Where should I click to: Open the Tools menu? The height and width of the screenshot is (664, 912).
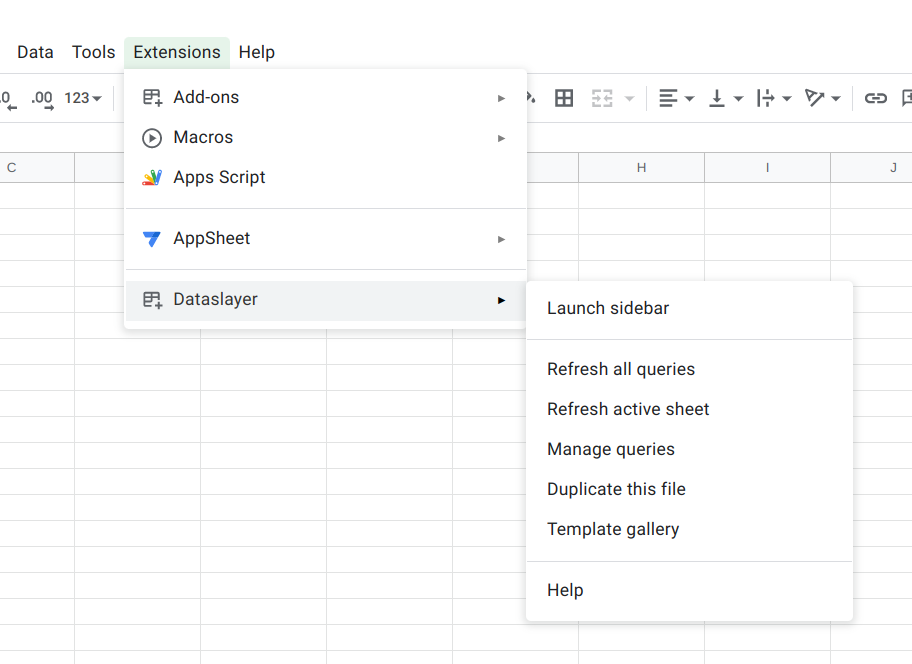point(93,52)
